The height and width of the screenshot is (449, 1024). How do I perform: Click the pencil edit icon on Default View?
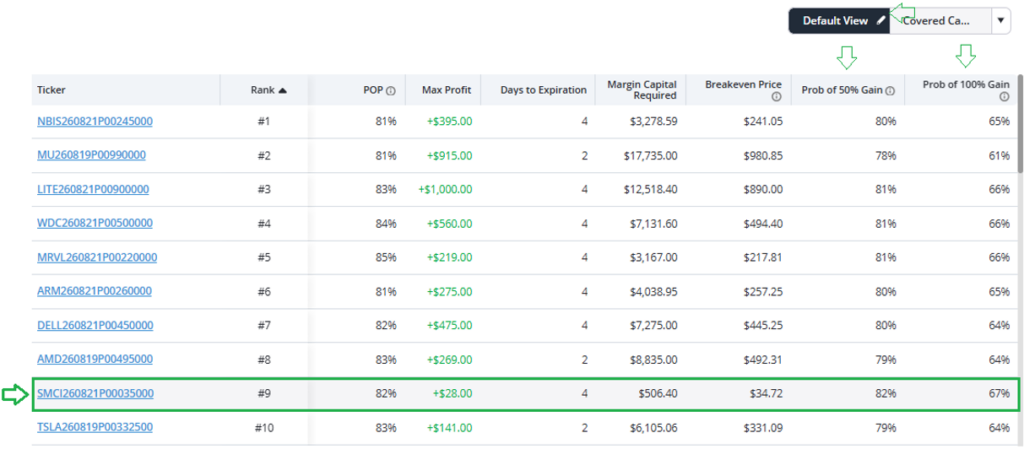coord(881,21)
